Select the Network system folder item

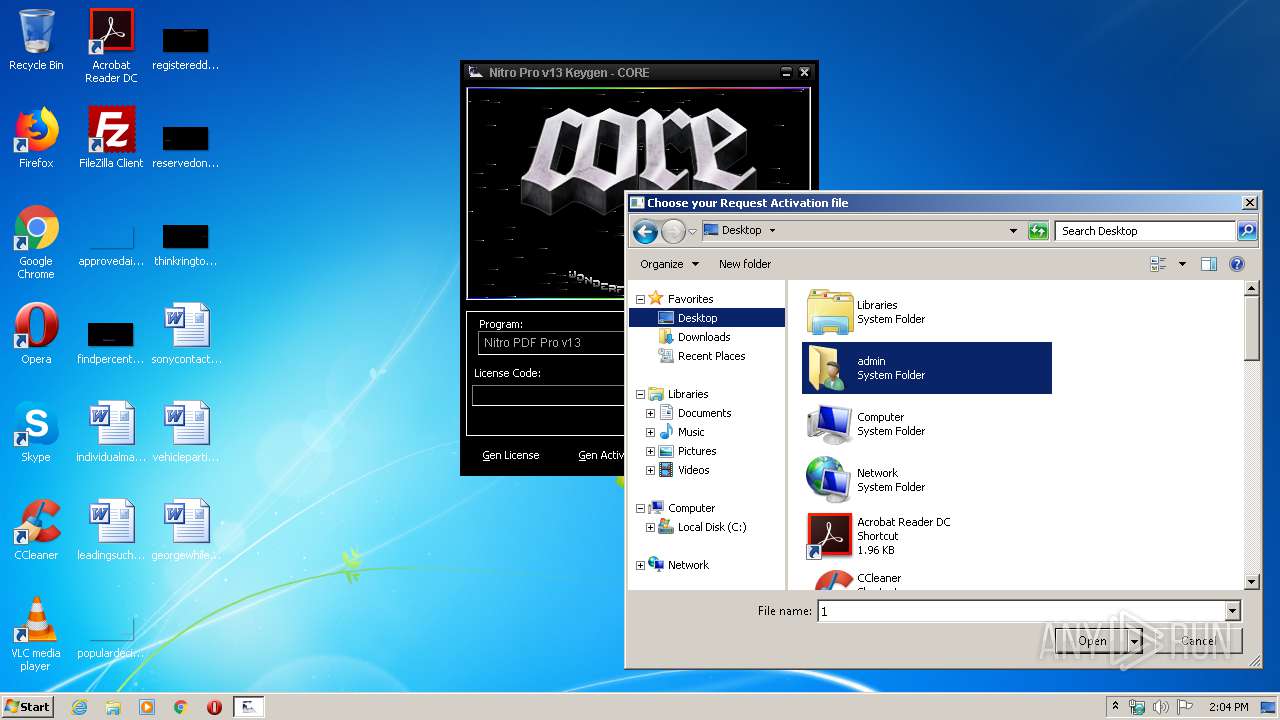pos(927,480)
